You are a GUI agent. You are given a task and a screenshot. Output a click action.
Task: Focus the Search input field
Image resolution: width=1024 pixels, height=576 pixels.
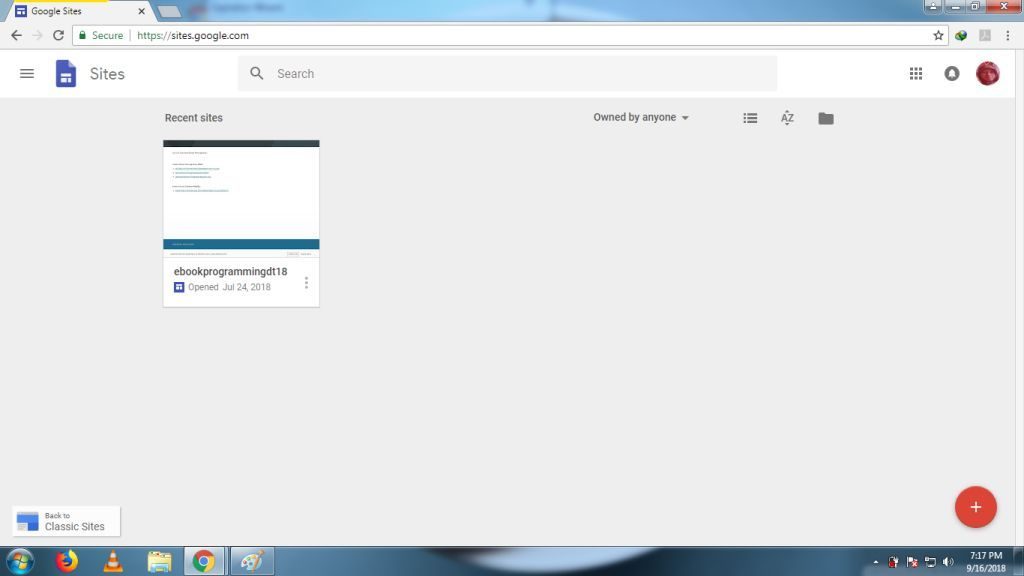coord(507,73)
